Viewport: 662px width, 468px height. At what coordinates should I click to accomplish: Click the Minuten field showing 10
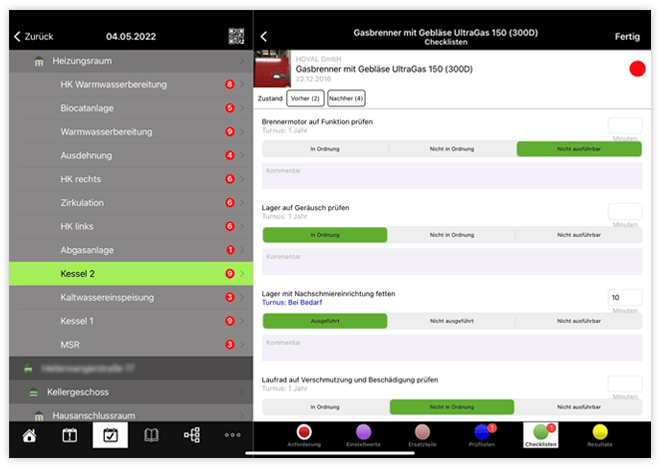point(625,297)
